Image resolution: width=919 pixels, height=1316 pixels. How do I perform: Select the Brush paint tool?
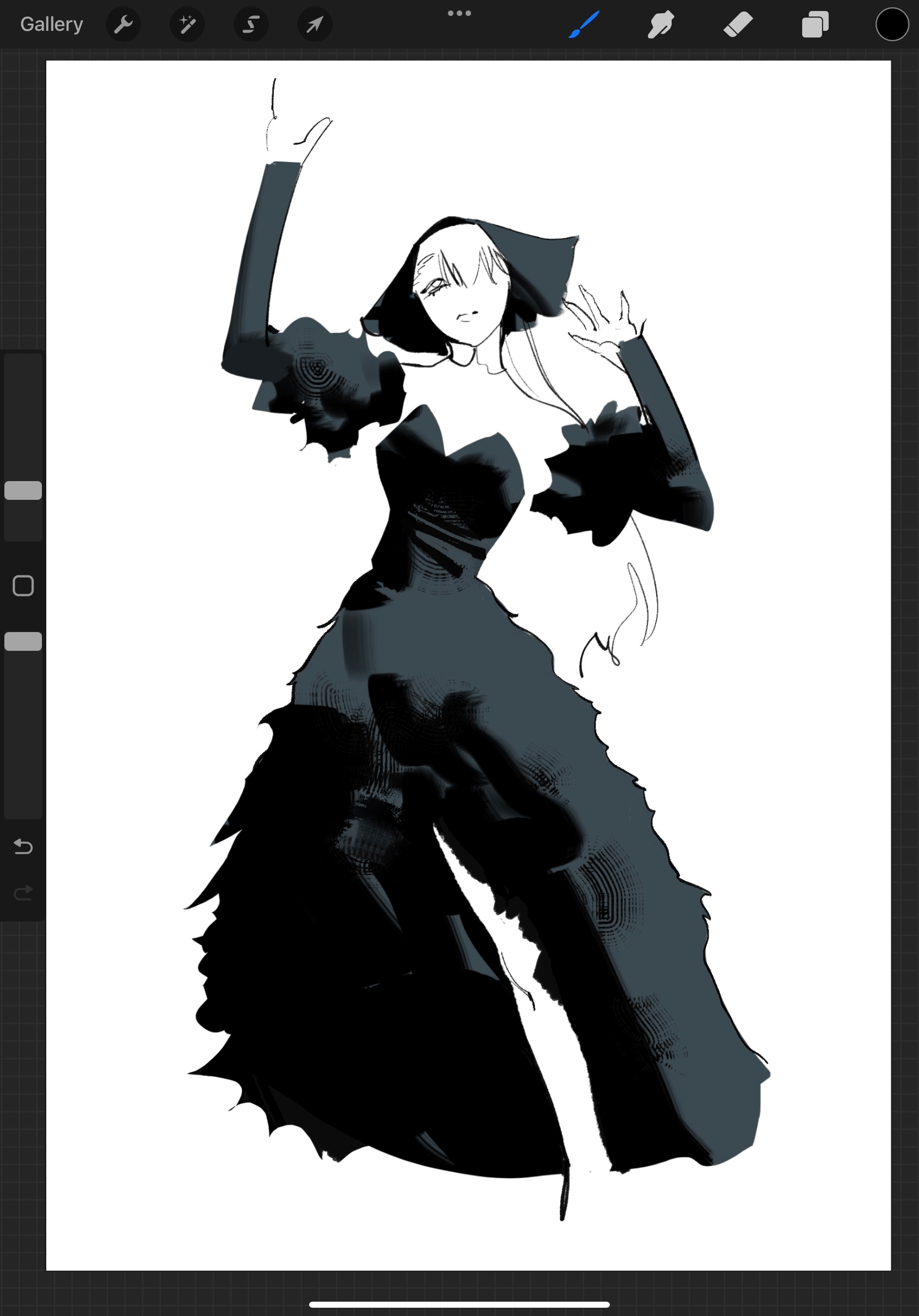pyautogui.click(x=584, y=25)
